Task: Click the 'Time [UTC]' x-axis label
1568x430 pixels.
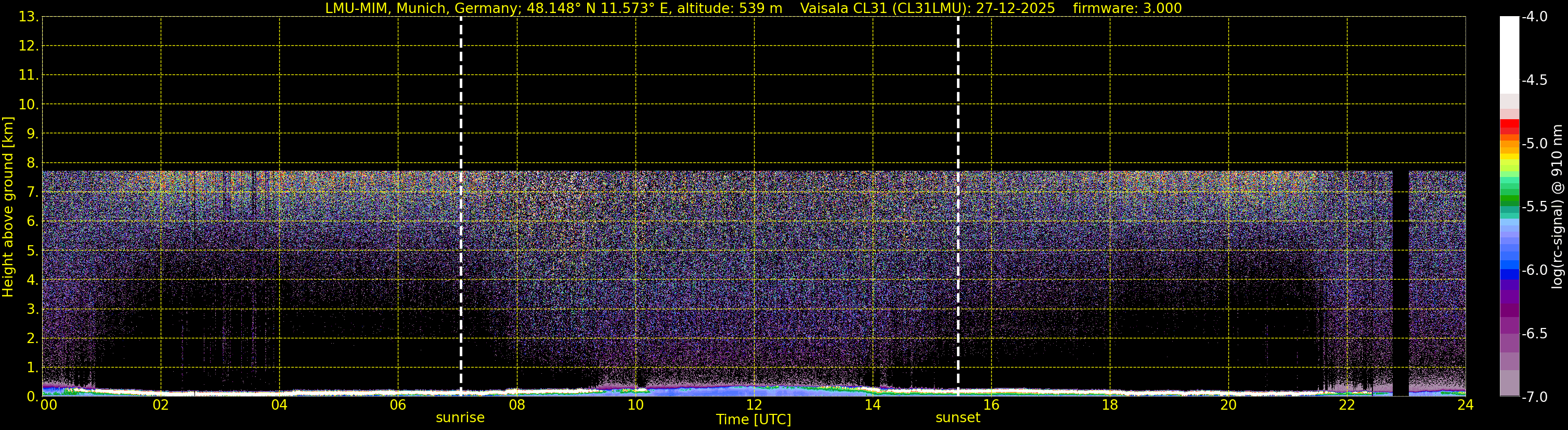Action: pos(754,420)
